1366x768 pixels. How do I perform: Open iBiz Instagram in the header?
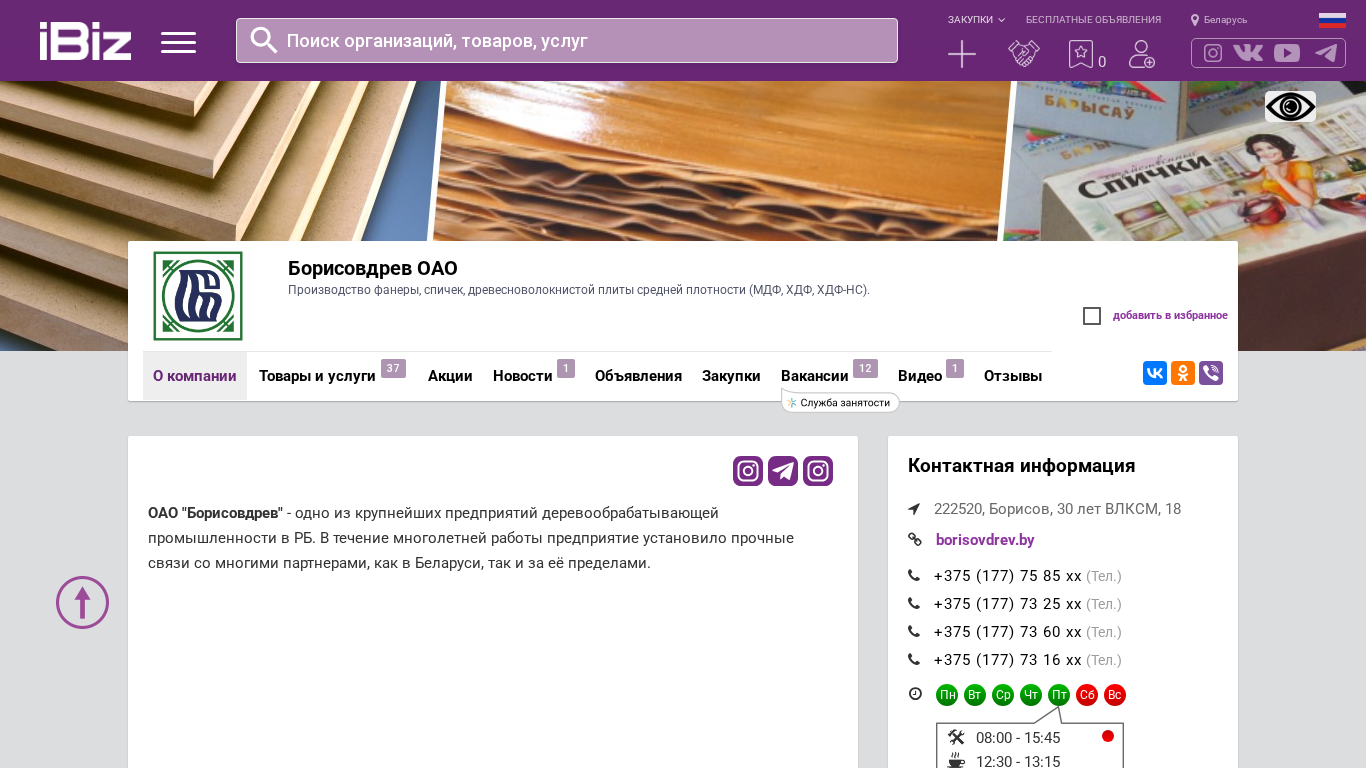point(1213,53)
